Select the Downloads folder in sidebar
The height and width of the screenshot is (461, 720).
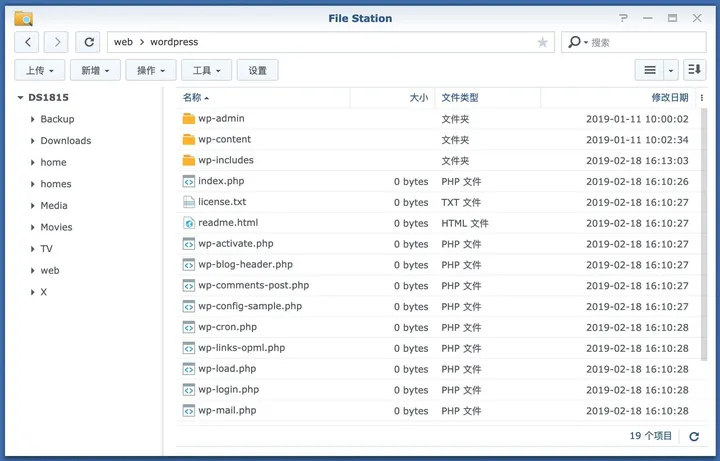[65, 141]
